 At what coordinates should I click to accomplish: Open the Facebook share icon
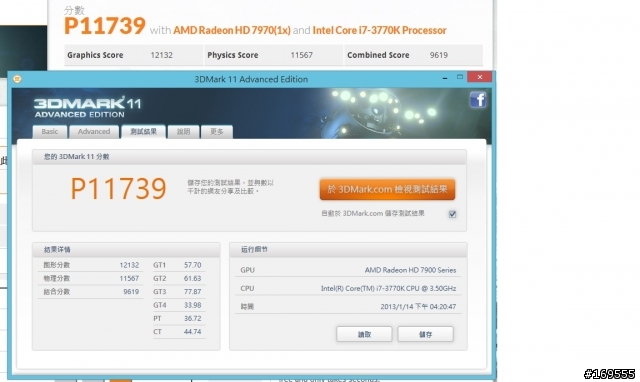[478, 100]
